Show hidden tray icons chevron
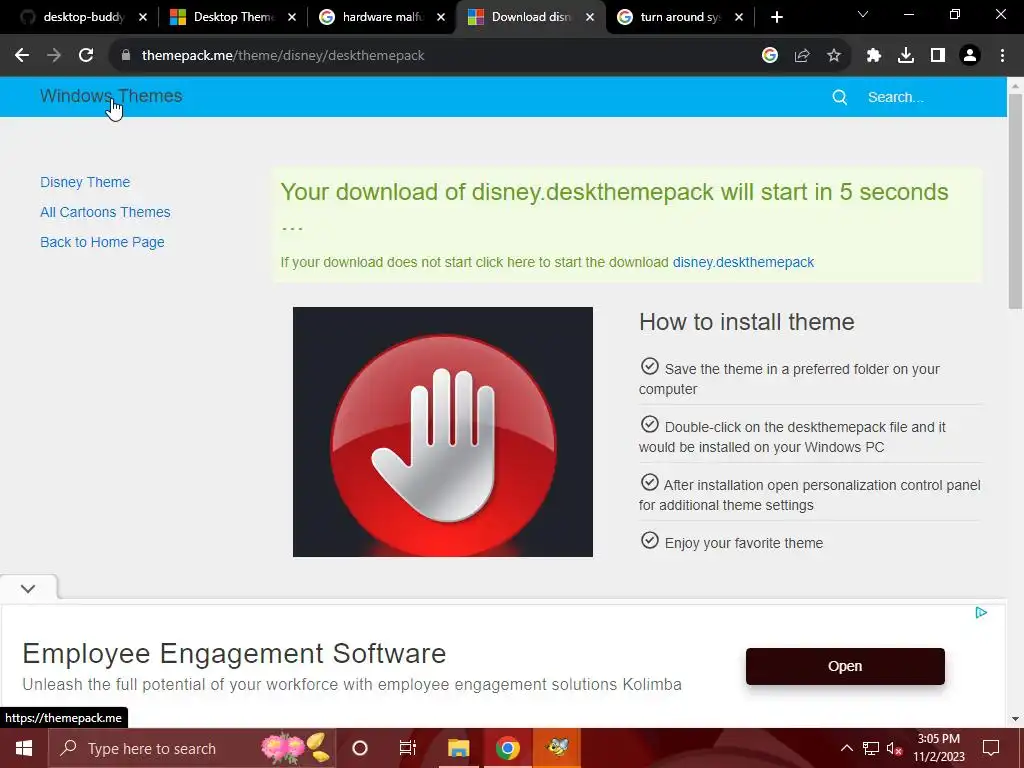Screen dimensions: 1024x768 point(846,748)
